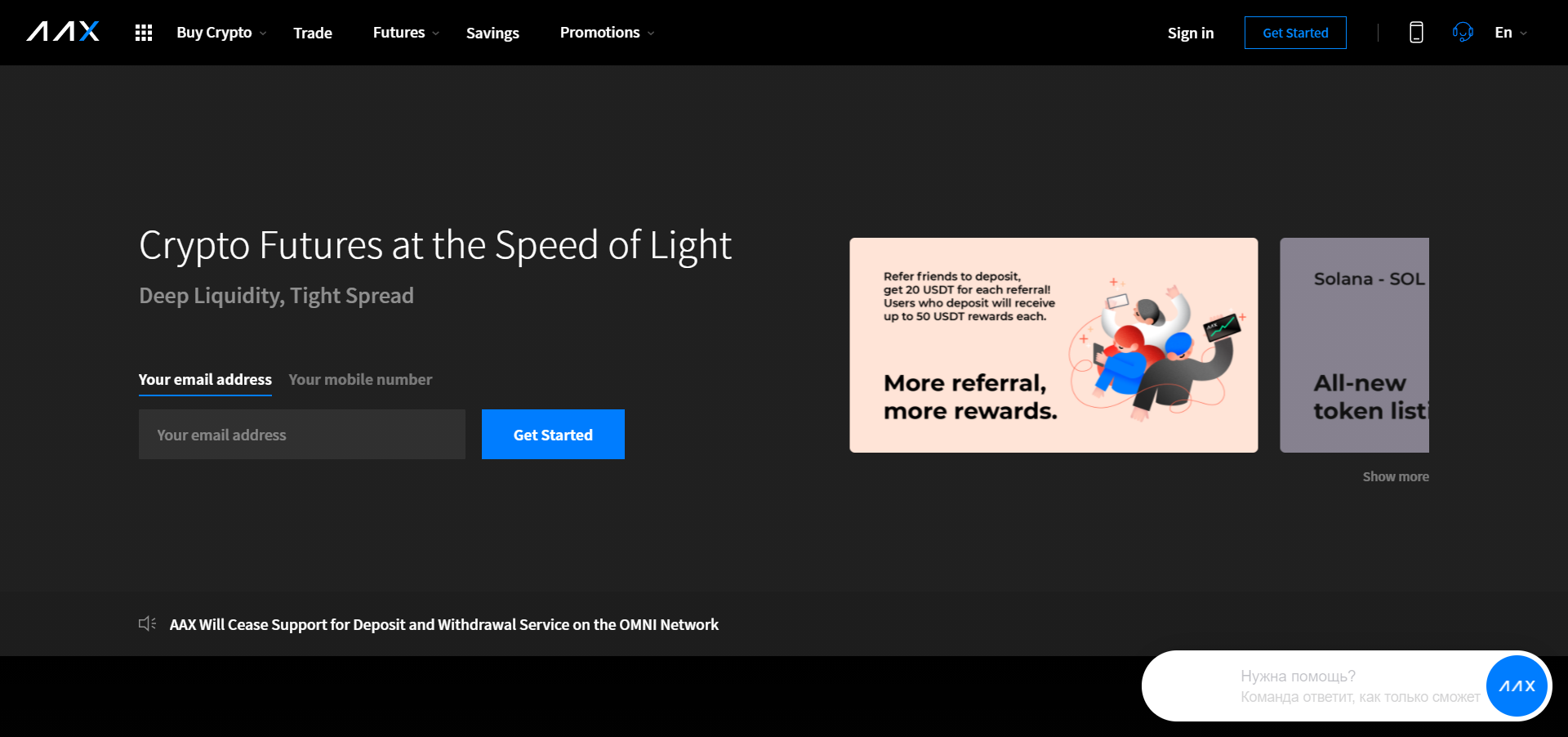This screenshot has width=1568, height=737.
Task: Click outlined Get Started button in header
Action: [1295, 33]
